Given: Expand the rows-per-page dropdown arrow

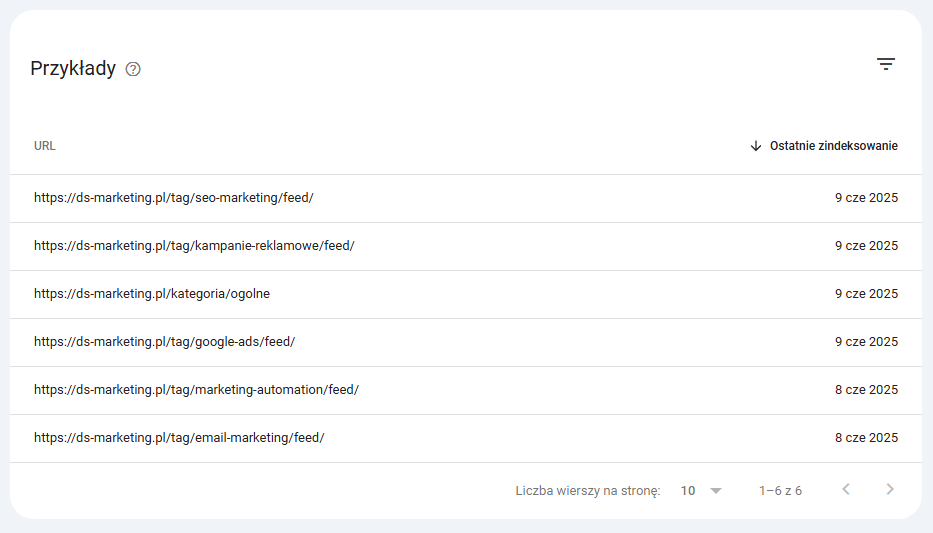Looking at the screenshot, I should pyautogui.click(x=715, y=491).
